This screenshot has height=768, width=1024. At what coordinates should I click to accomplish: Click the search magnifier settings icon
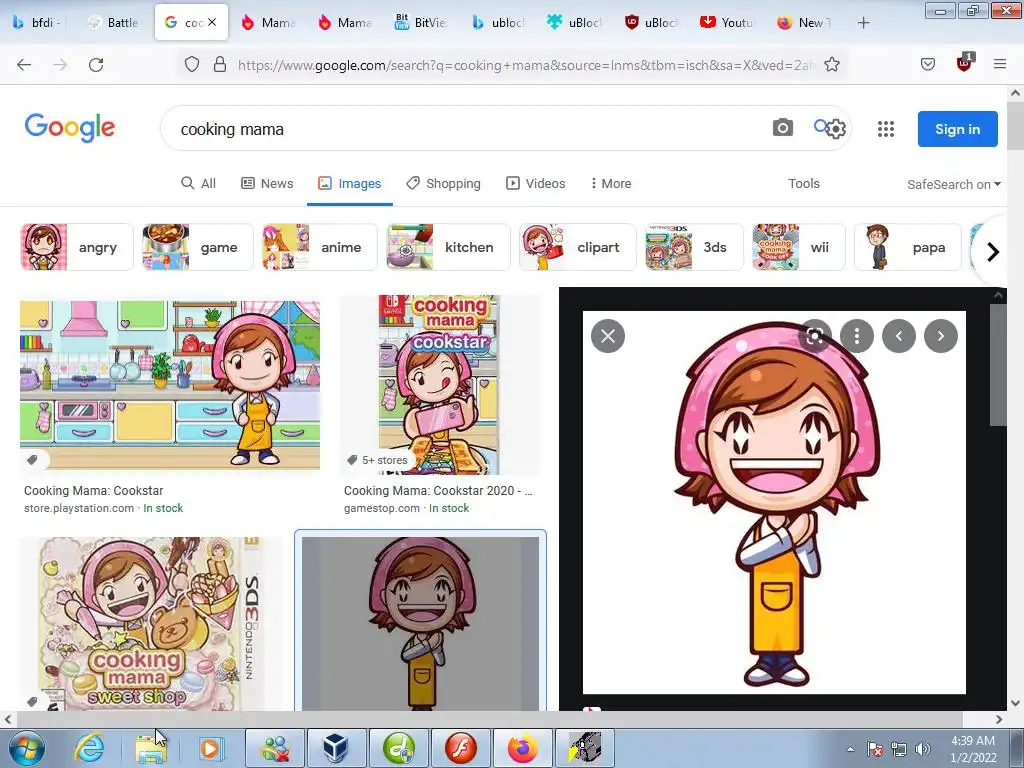(x=830, y=128)
